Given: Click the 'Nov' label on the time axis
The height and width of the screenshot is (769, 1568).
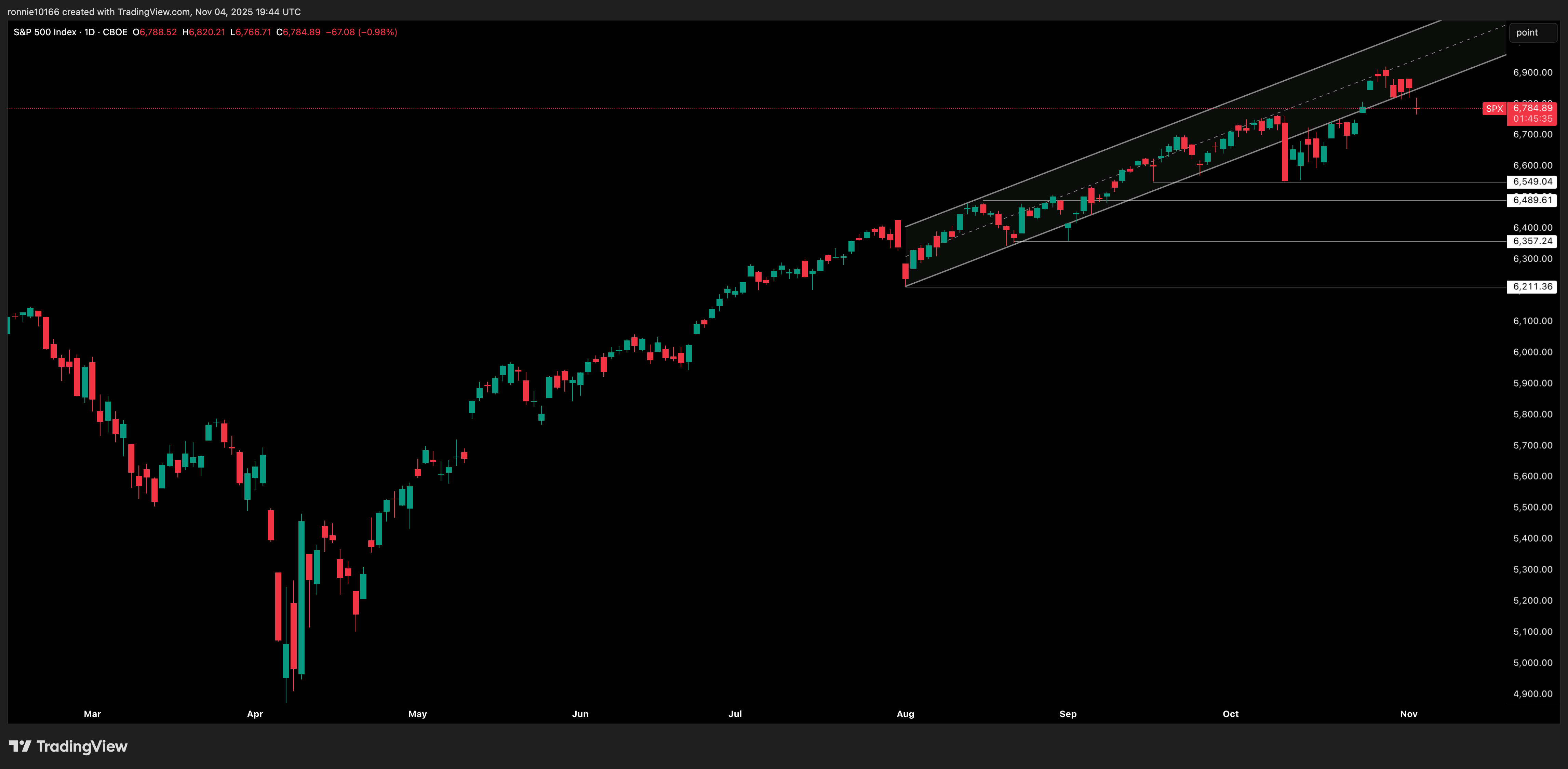Looking at the screenshot, I should point(1408,714).
